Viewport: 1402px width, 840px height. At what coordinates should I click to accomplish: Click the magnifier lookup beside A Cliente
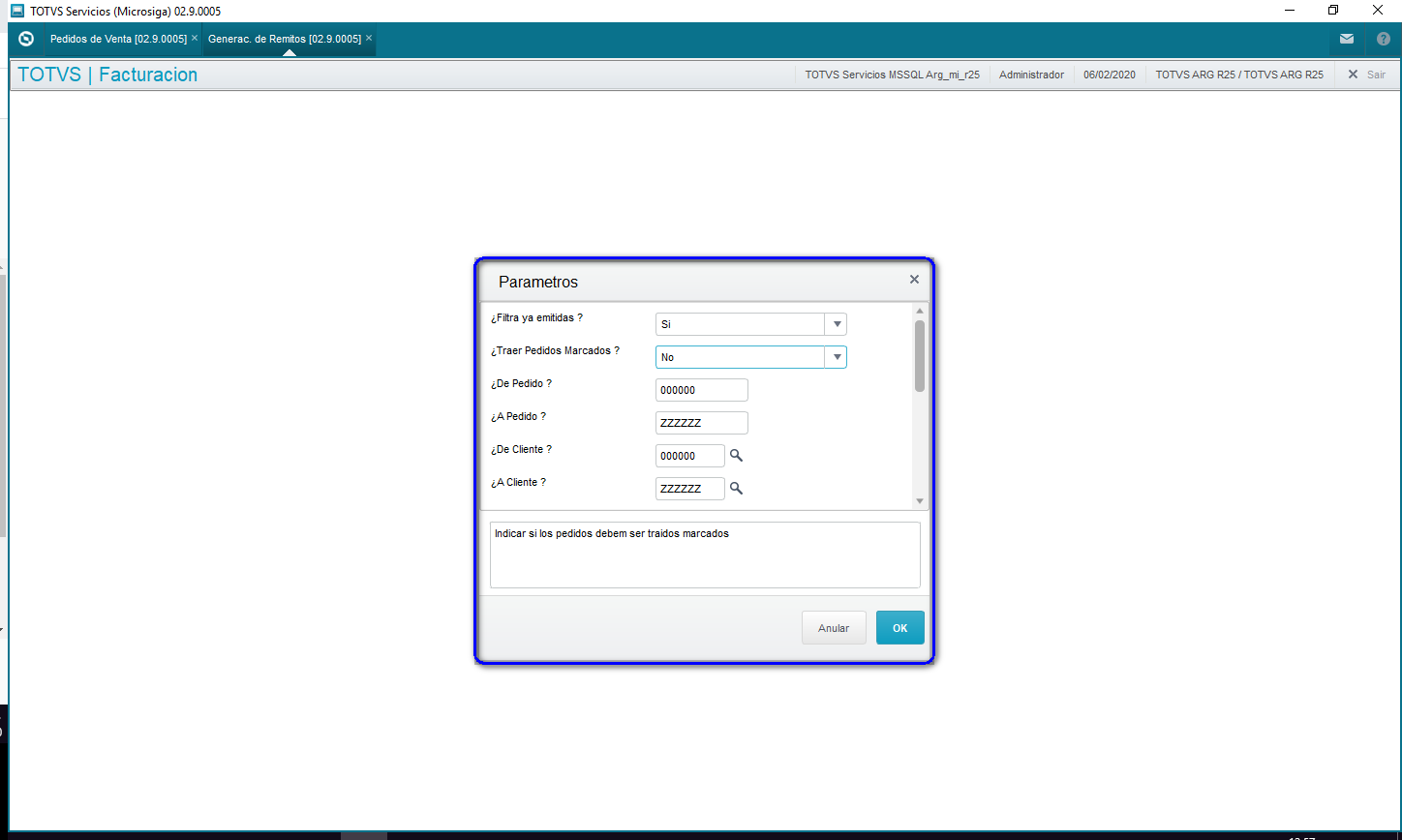click(x=736, y=489)
